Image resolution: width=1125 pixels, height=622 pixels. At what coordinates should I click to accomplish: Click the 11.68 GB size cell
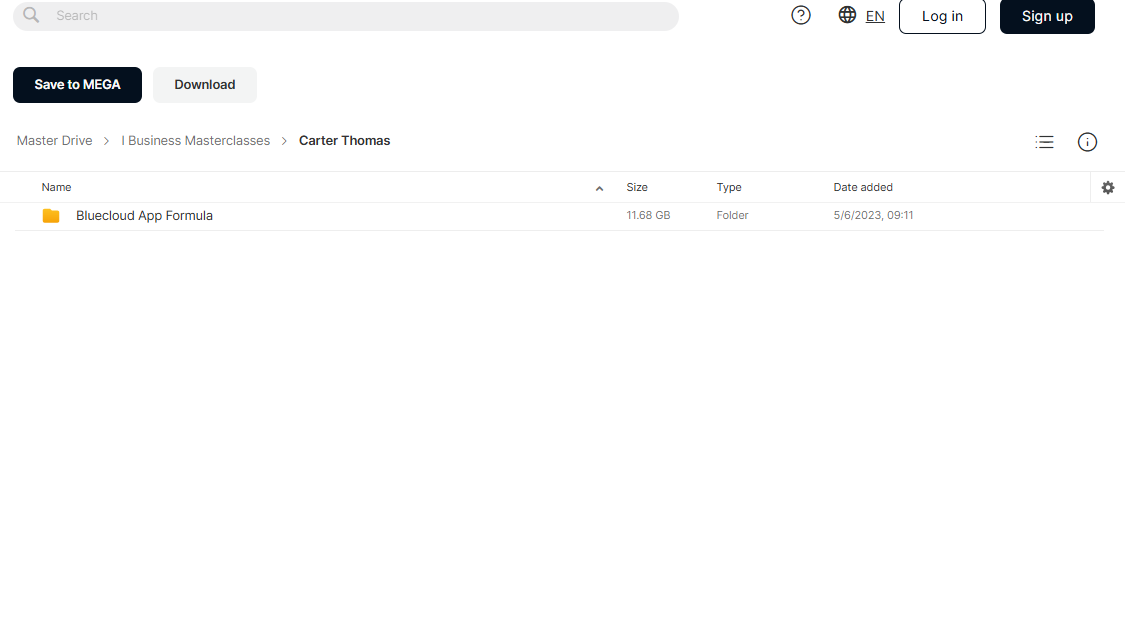click(x=648, y=215)
